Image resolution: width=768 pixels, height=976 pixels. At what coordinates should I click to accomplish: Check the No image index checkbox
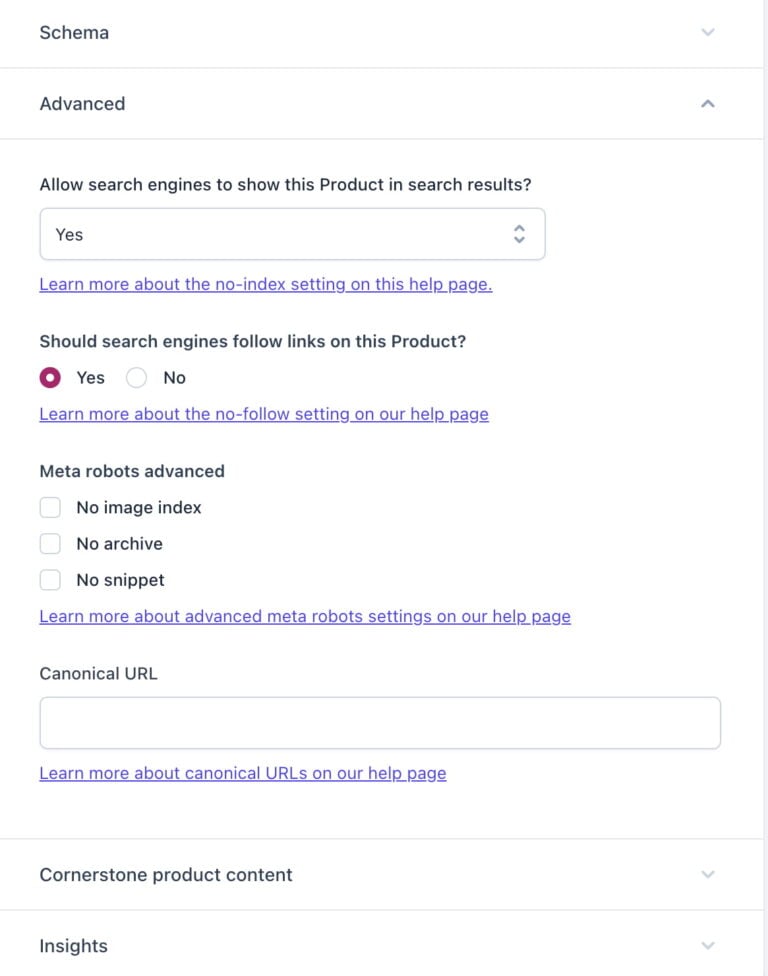pyautogui.click(x=50, y=507)
